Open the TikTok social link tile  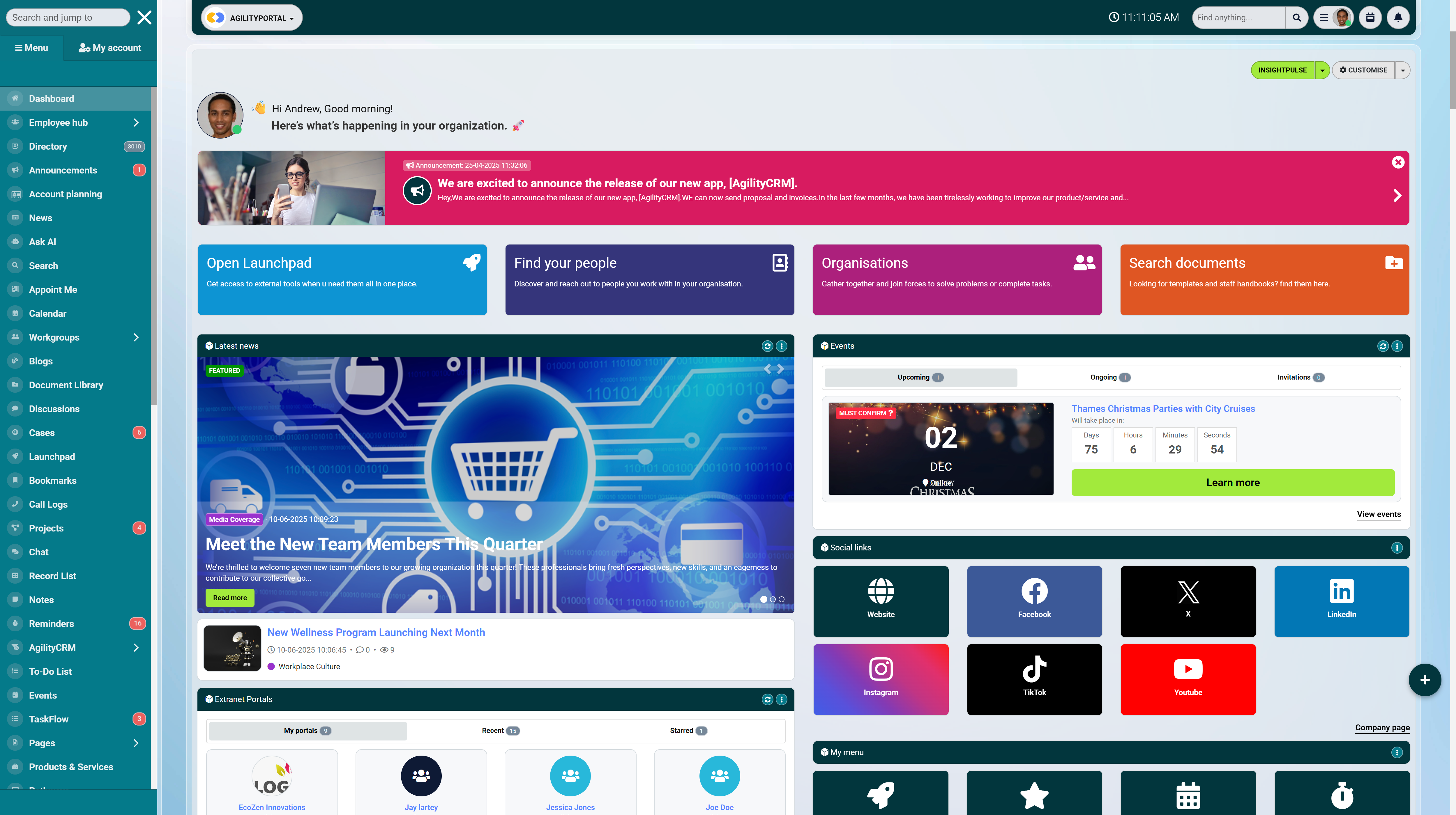tap(1034, 679)
